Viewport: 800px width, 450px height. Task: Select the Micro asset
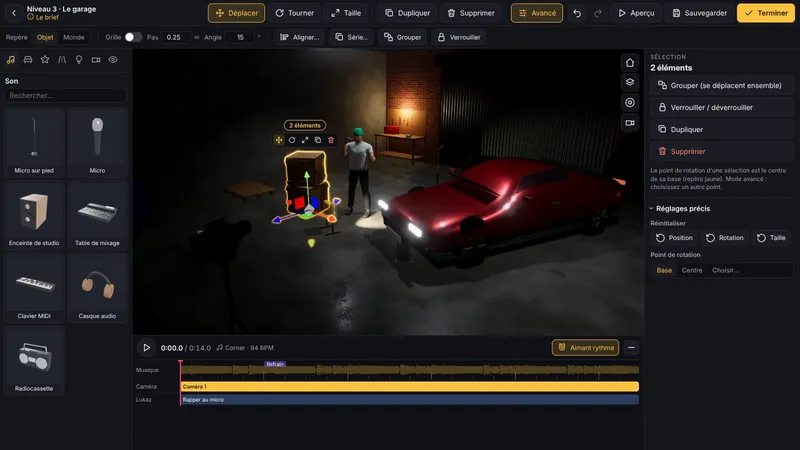97,142
